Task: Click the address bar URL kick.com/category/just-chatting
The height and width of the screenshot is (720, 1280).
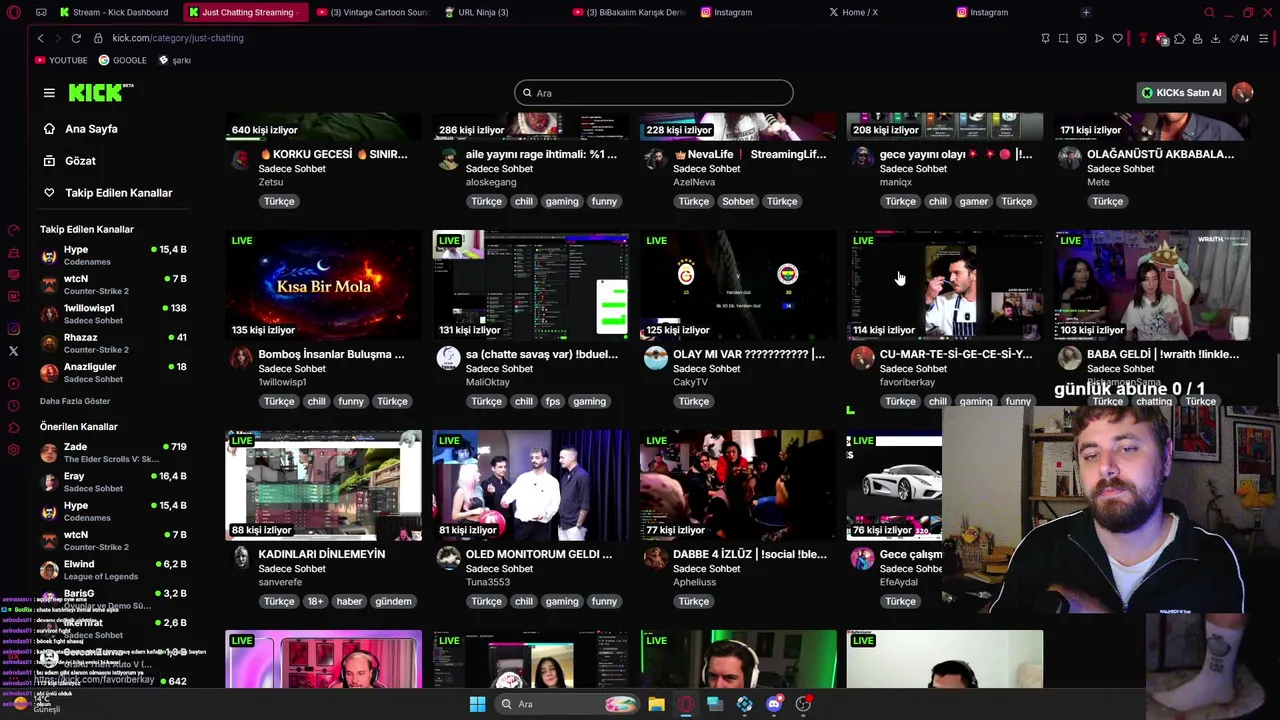Action: tap(178, 38)
